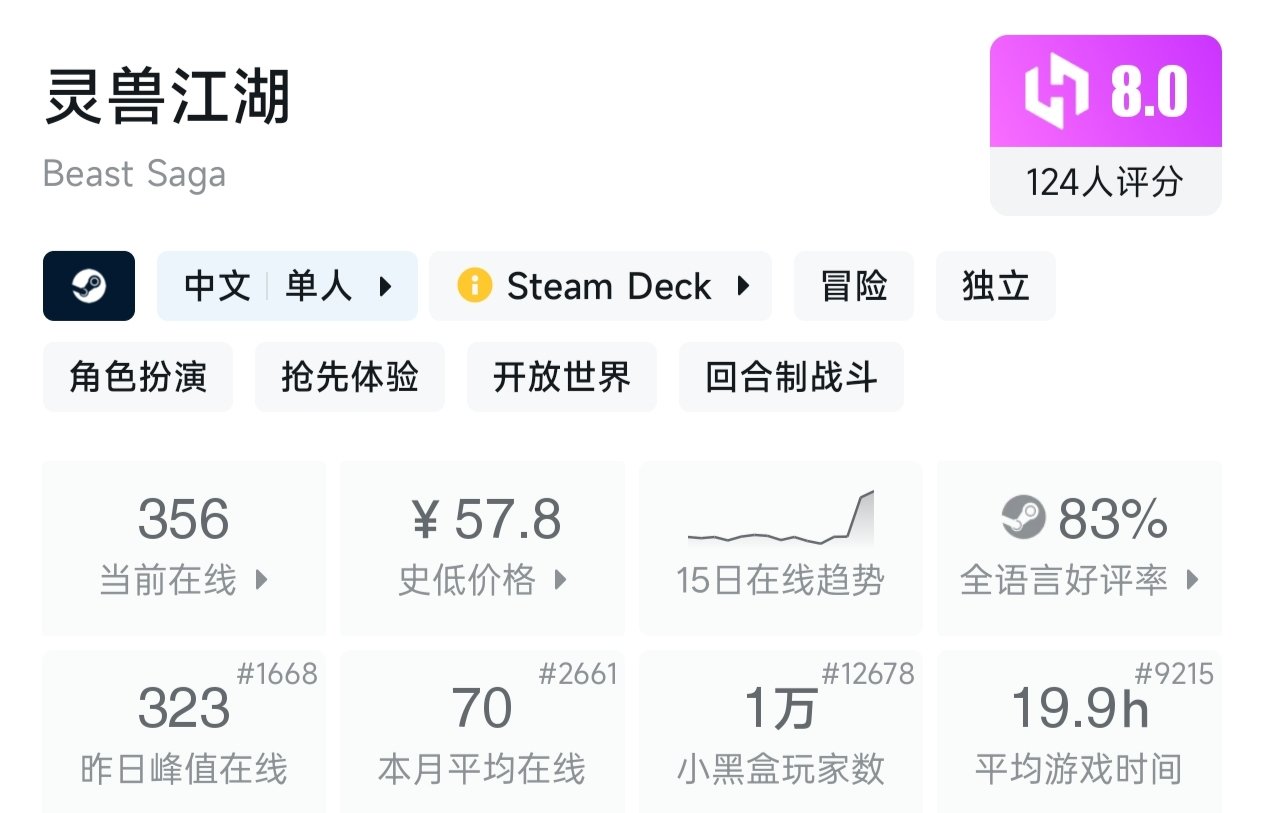1264x813 pixels.
Task: Select the 独立 genre tag
Action: pyautogui.click(x=996, y=286)
